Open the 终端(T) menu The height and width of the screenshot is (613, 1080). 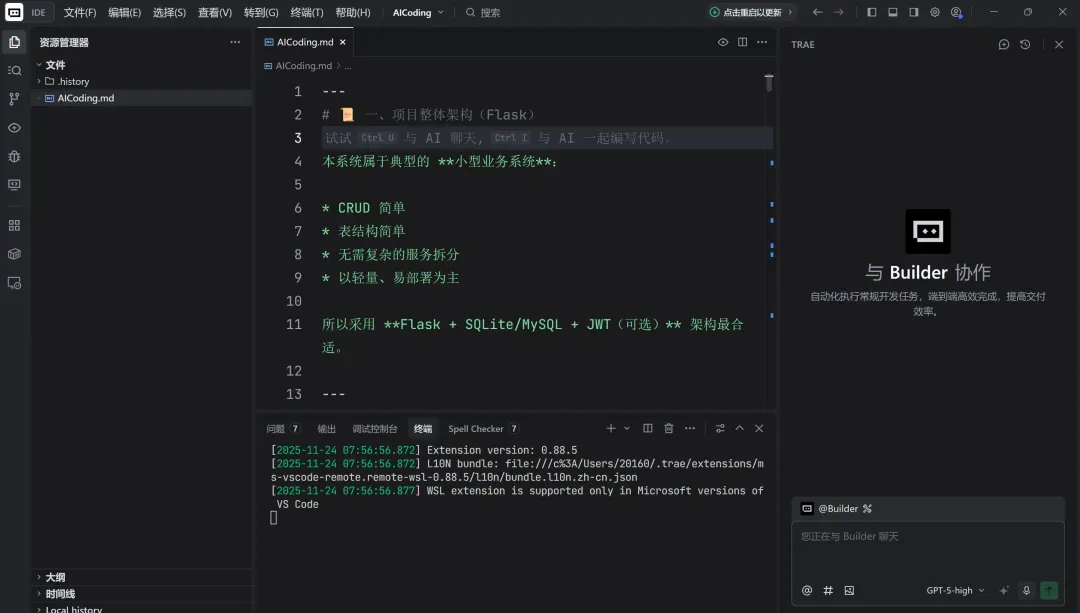(306, 12)
